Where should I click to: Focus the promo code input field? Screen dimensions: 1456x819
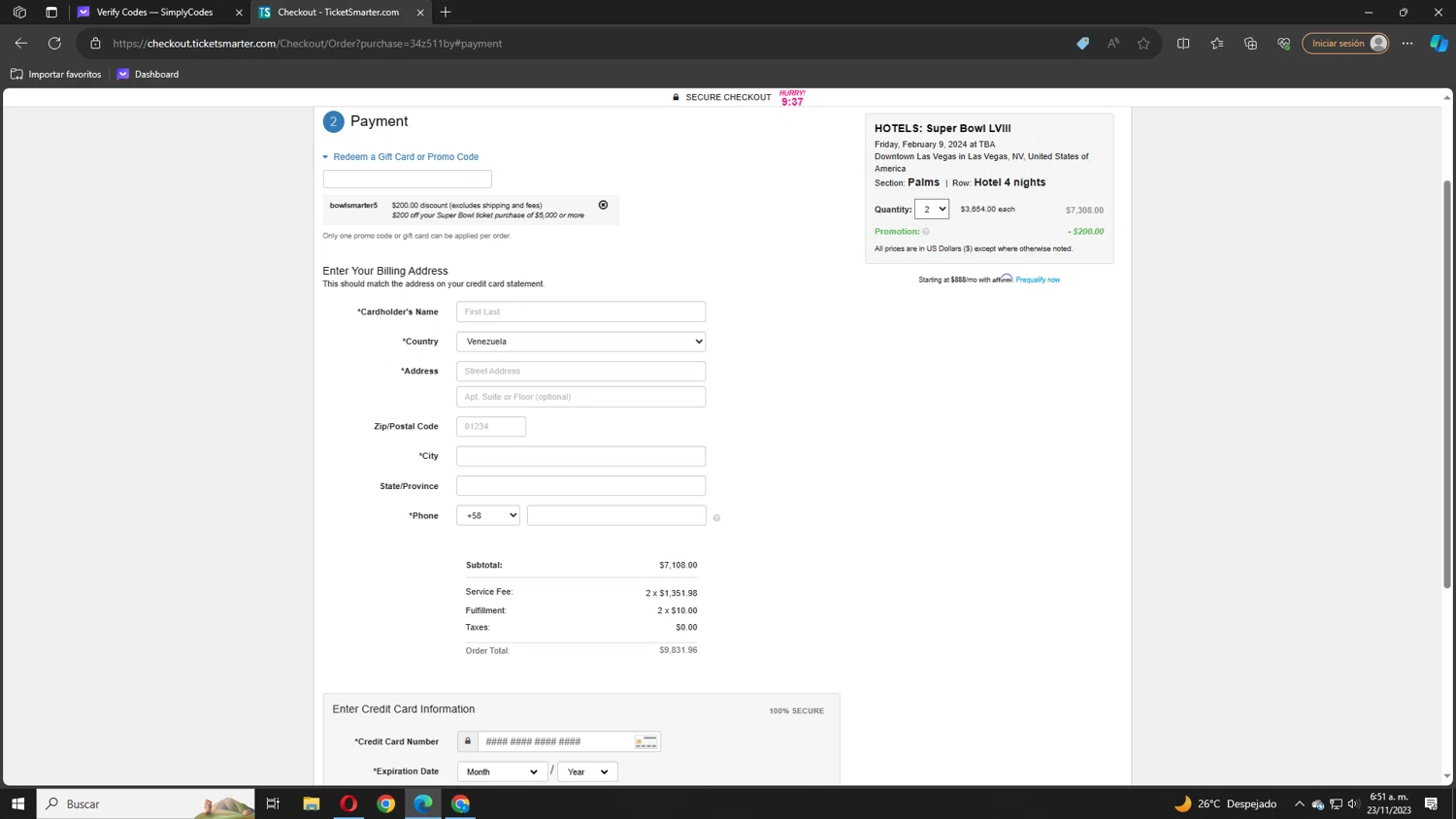pos(407,180)
